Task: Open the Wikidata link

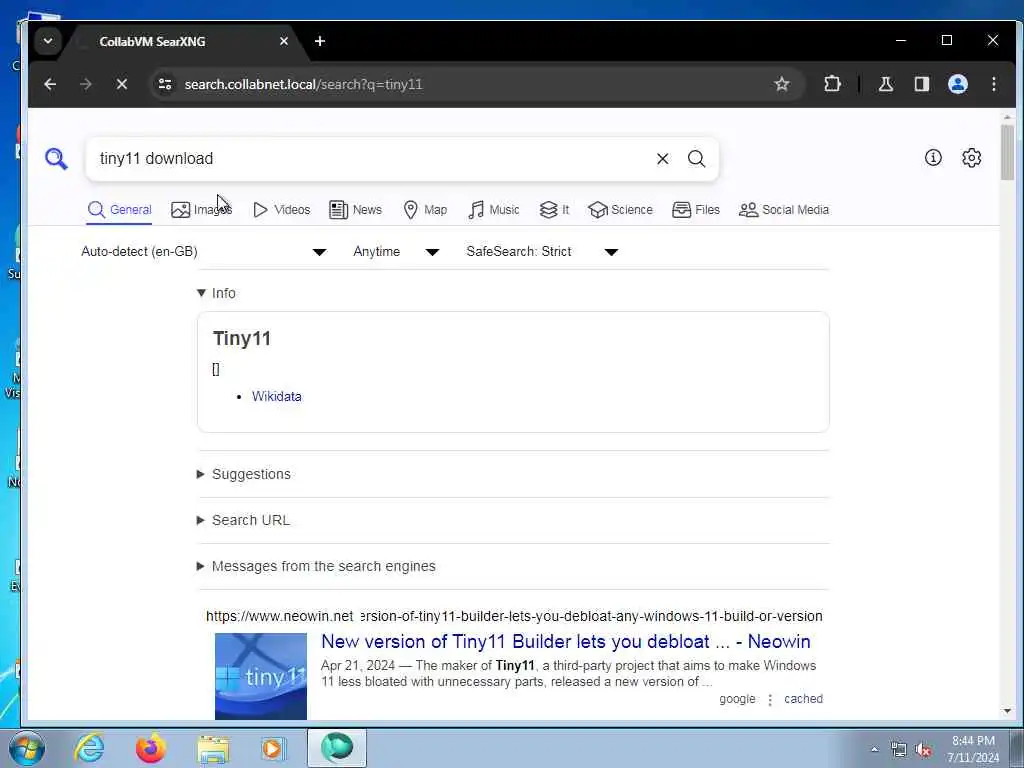Action: (277, 396)
